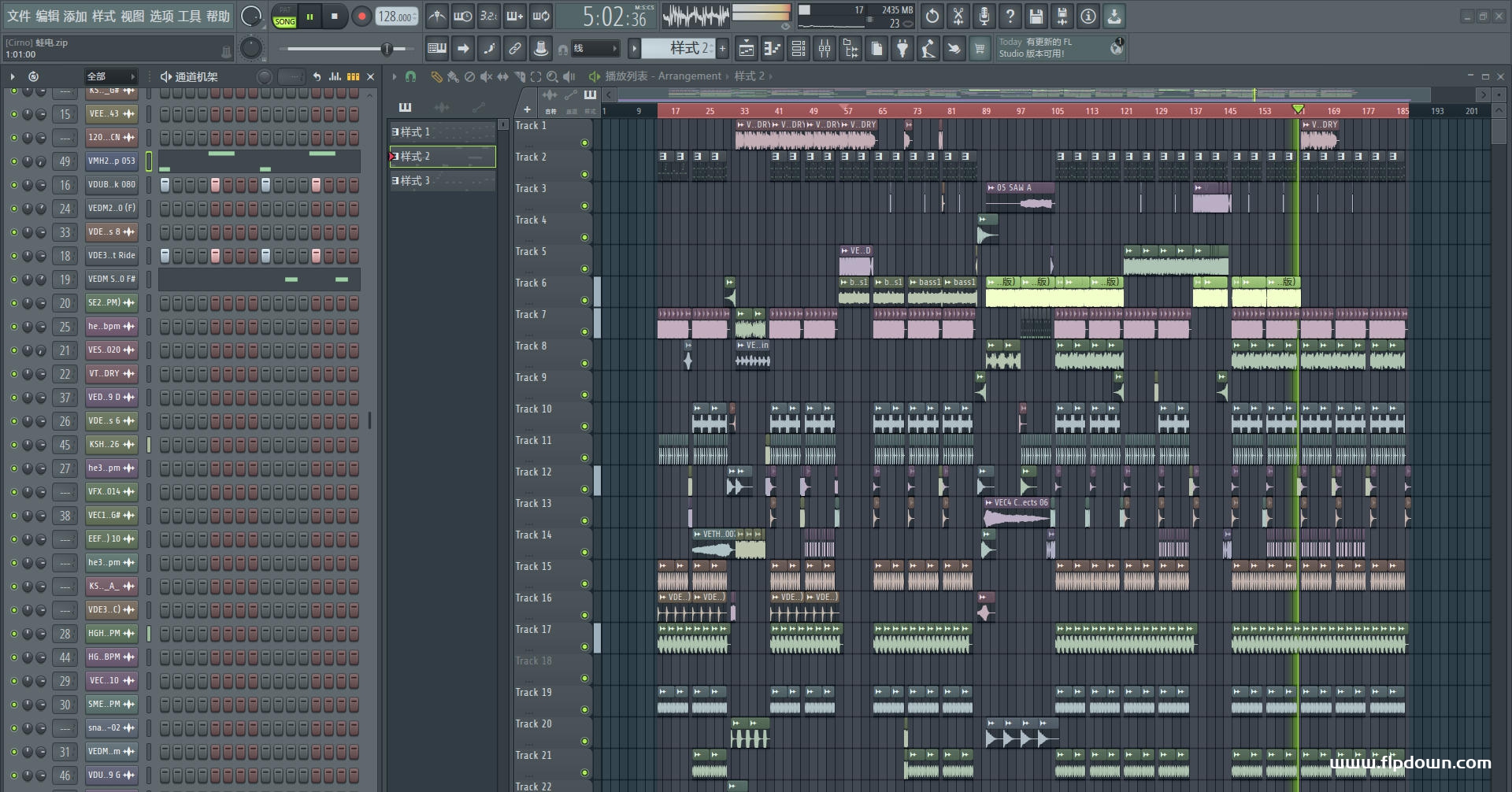
Task: Open the Mixer view icon
Action: pos(824,49)
